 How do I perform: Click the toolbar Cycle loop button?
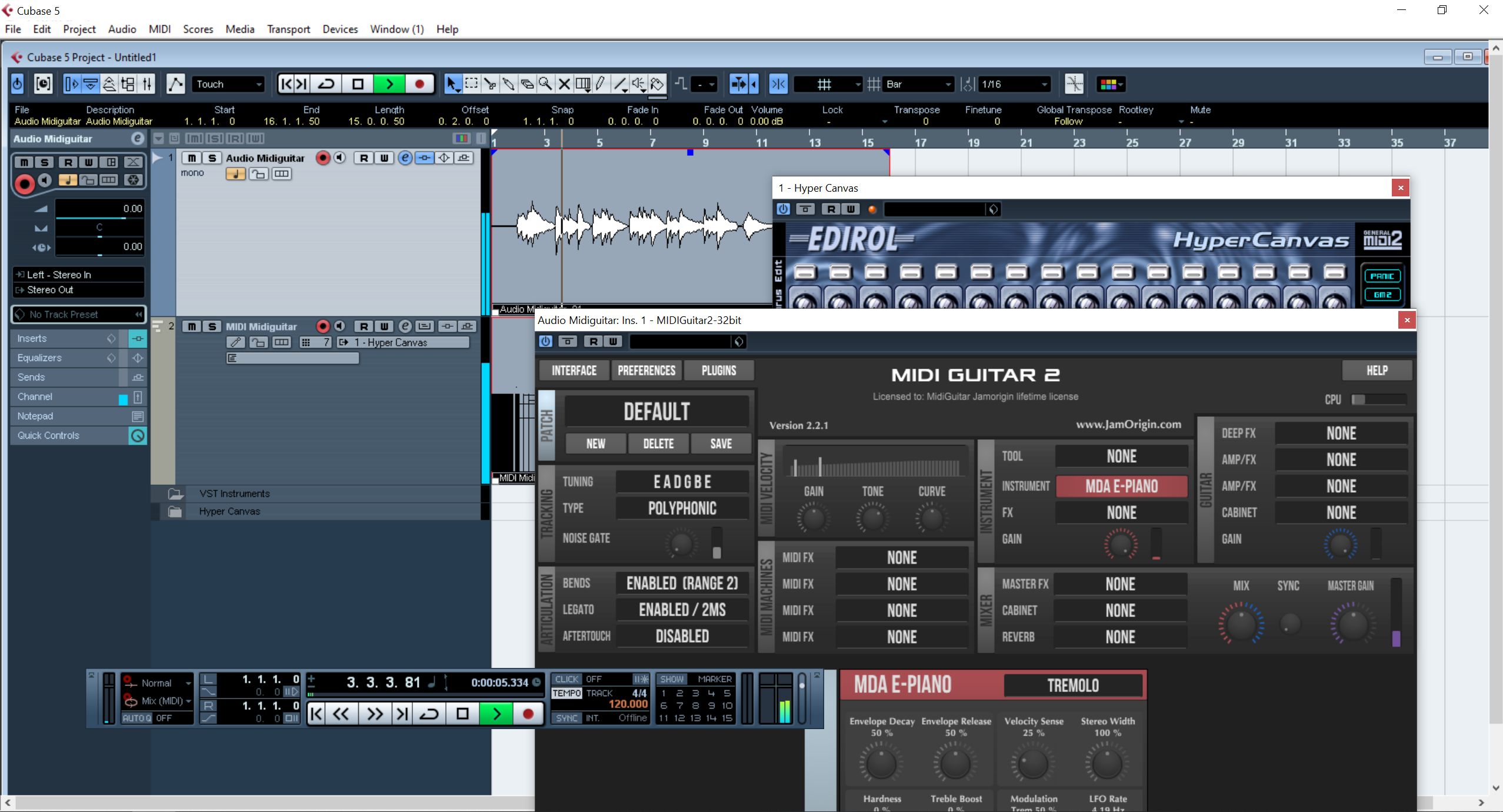326,84
